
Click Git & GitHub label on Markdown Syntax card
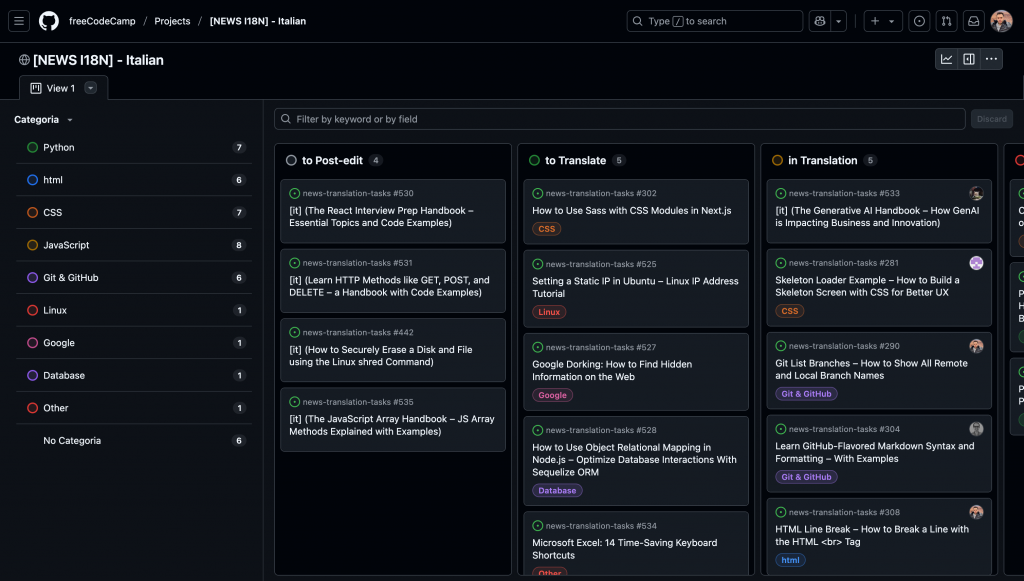click(x=807, y=477)
